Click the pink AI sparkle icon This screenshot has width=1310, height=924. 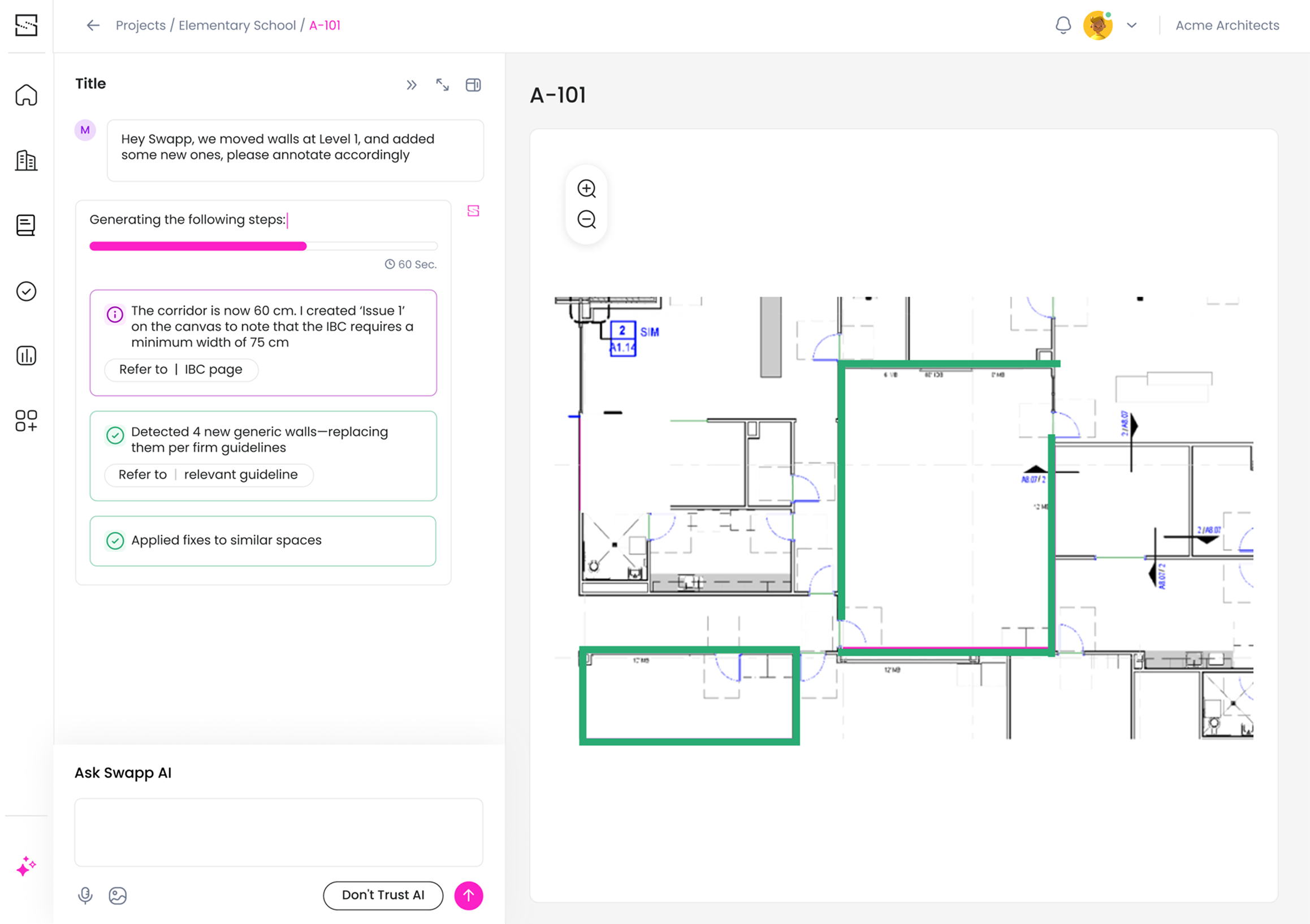tap(26, 866)
